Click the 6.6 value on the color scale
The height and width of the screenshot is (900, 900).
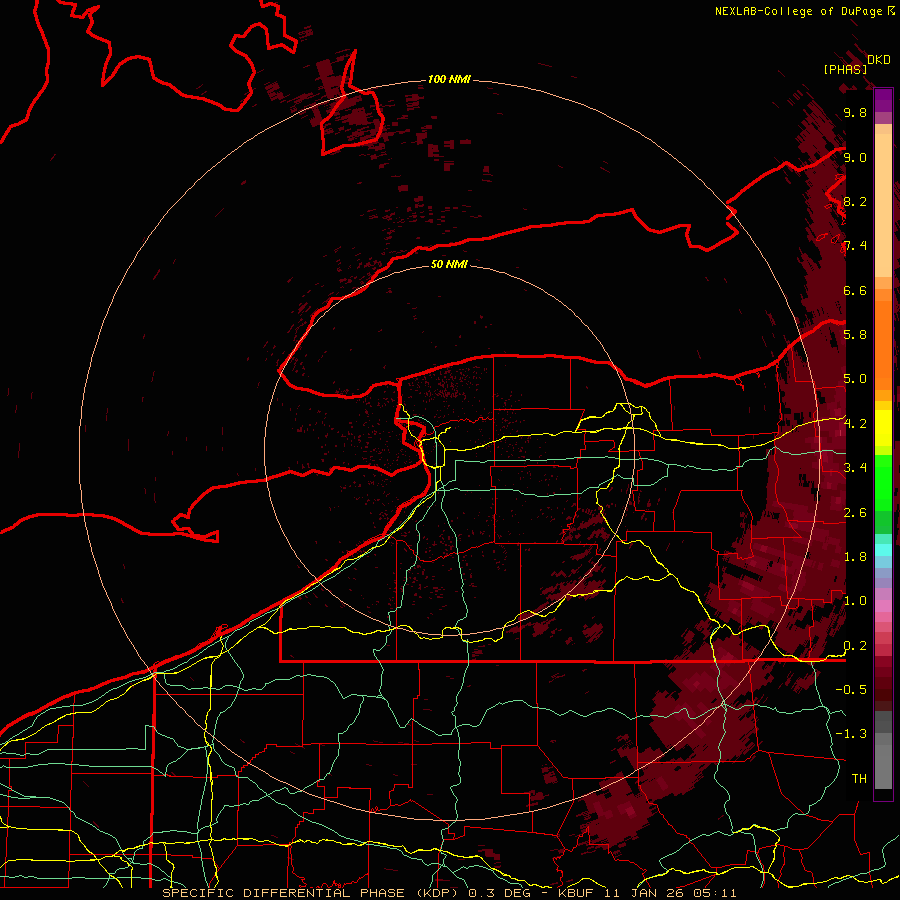pos(855,290)
